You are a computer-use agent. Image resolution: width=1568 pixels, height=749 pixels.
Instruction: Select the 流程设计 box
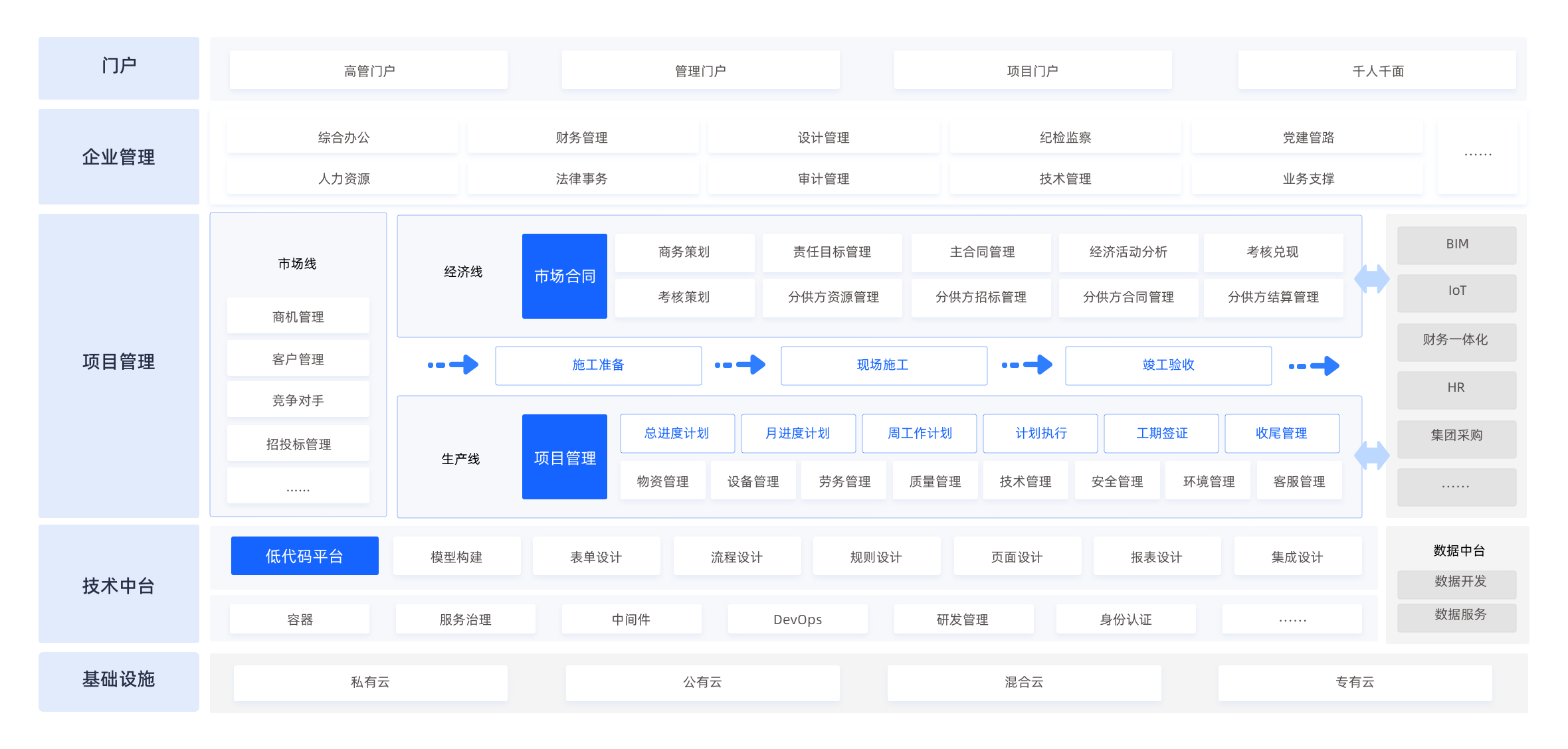[x=737, y=556]
